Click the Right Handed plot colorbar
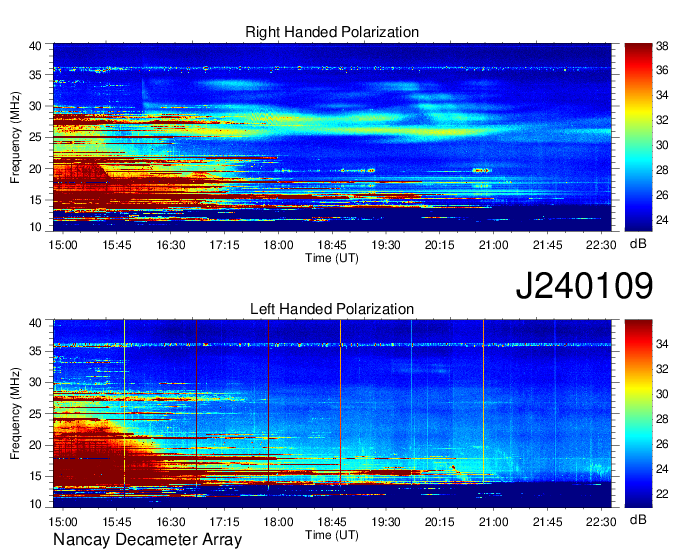This screenshot has width=680, height=552. tap(638, 137)
